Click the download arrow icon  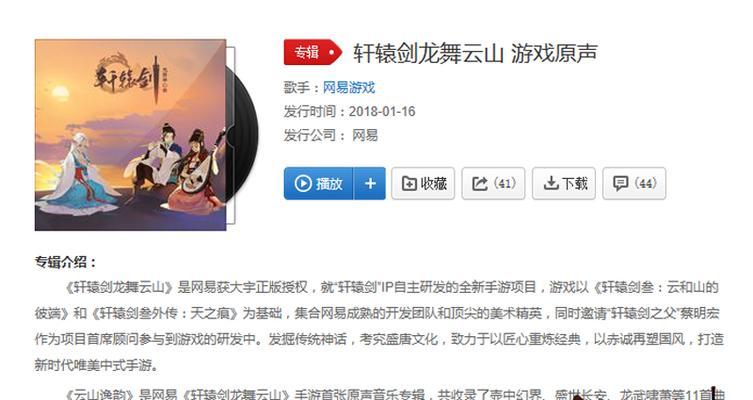pyautogui.click(x=551, y=183)
